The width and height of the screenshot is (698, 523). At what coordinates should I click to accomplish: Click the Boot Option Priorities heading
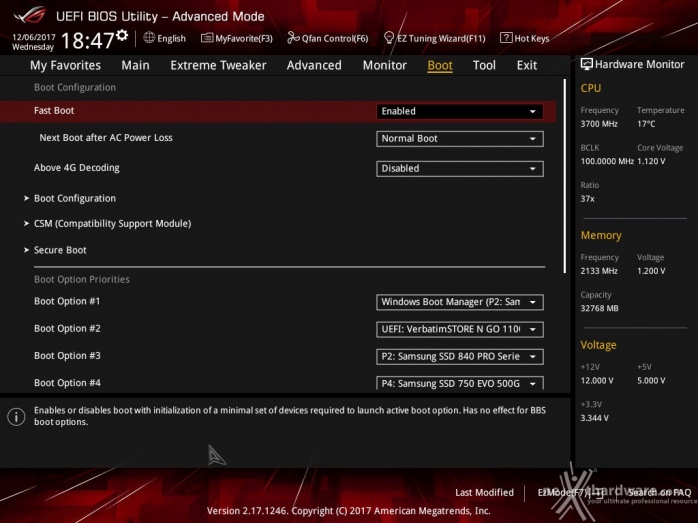pos(82,279)
